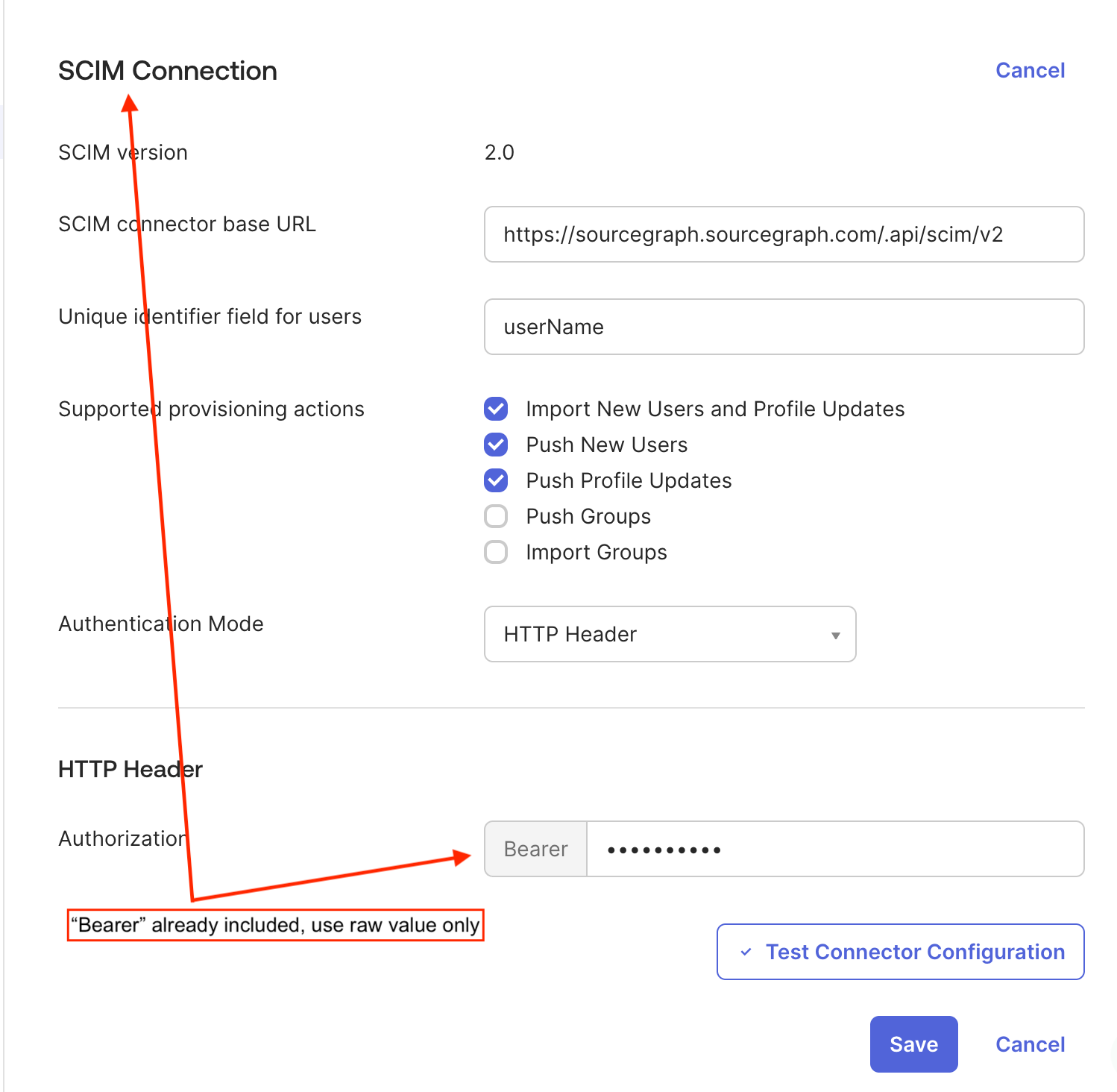Open the Authentication Mode dropdown
This screenshot has width=1117, height=1092.
(x=669, y=634)
